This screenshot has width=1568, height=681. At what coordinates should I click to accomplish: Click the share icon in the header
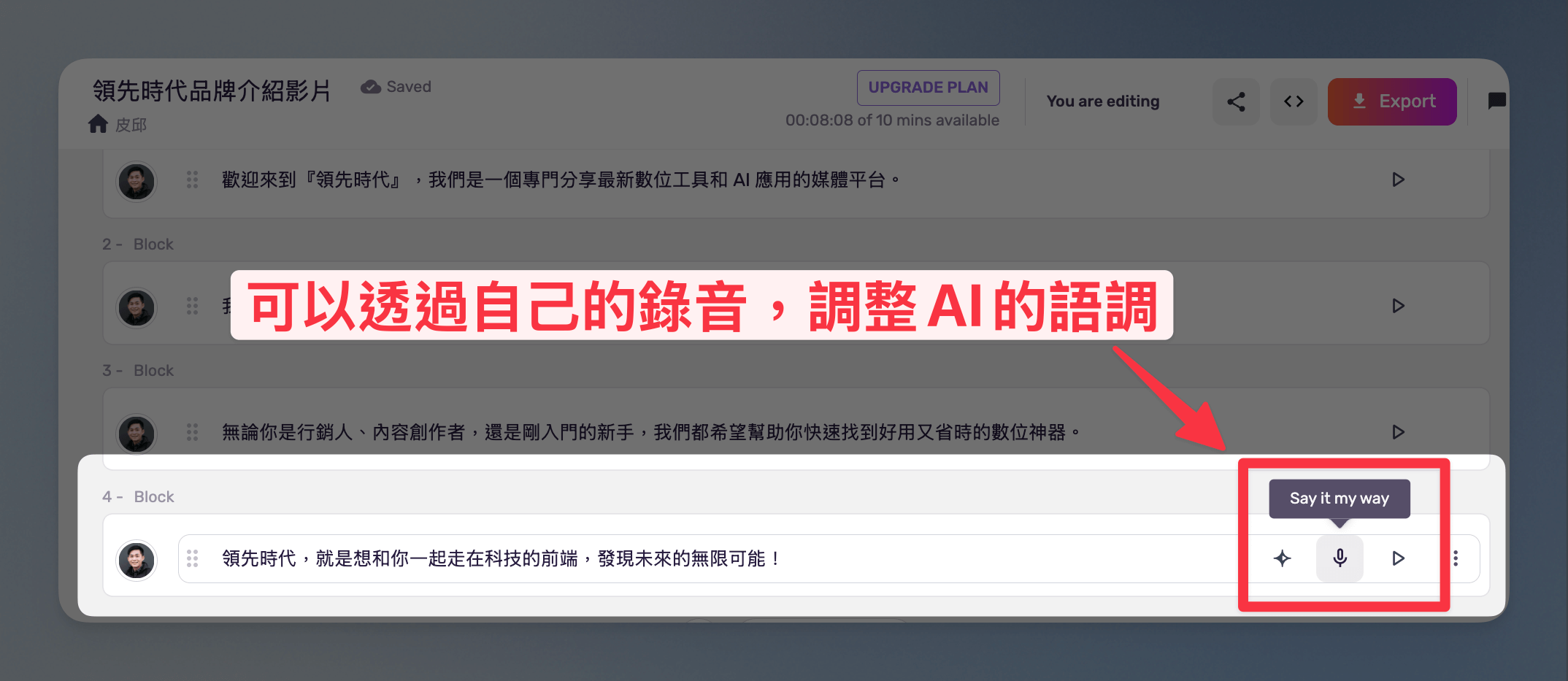click(x=1236, y=101)
